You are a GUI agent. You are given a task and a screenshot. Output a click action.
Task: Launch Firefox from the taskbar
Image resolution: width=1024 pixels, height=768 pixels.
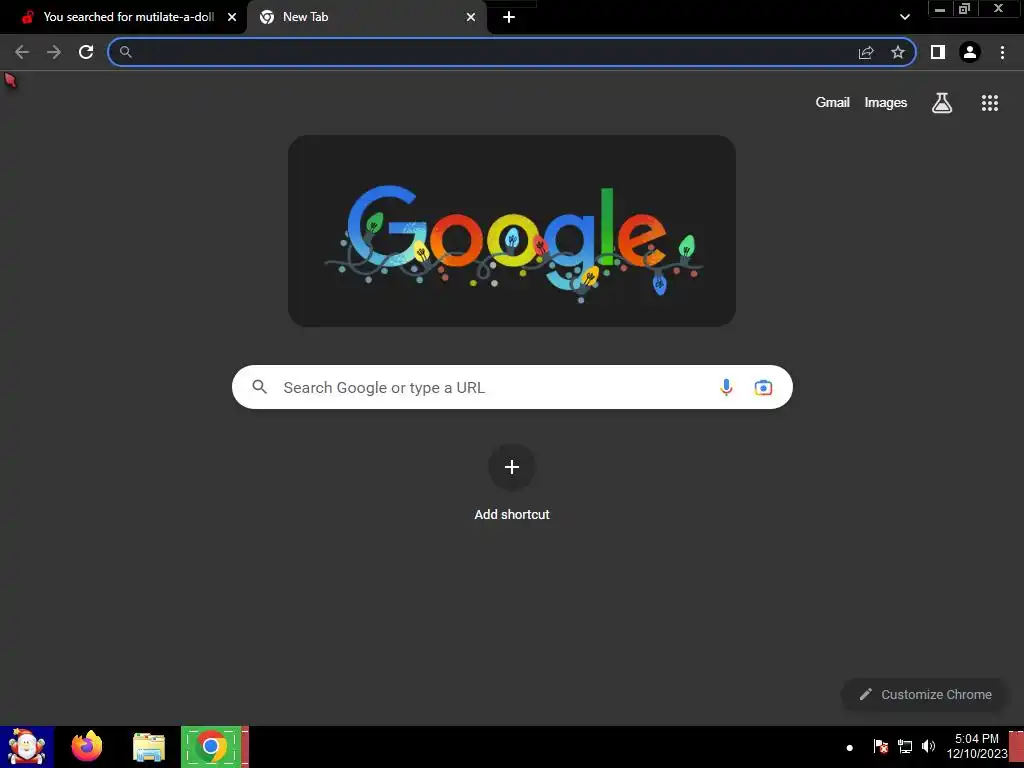[x=87, y=746]
